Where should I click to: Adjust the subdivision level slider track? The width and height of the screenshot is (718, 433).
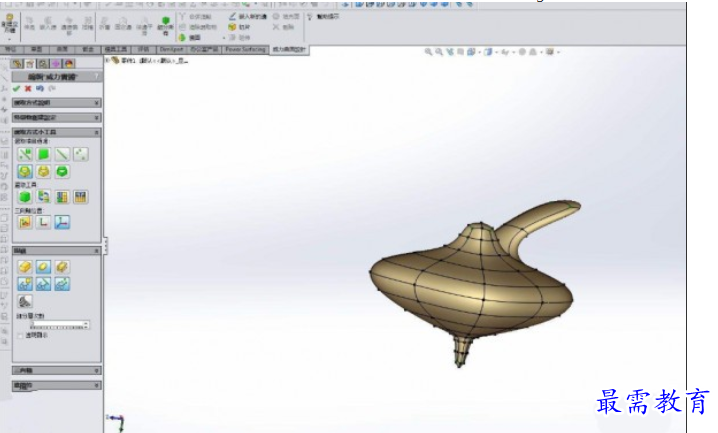(x=57, y=327)
